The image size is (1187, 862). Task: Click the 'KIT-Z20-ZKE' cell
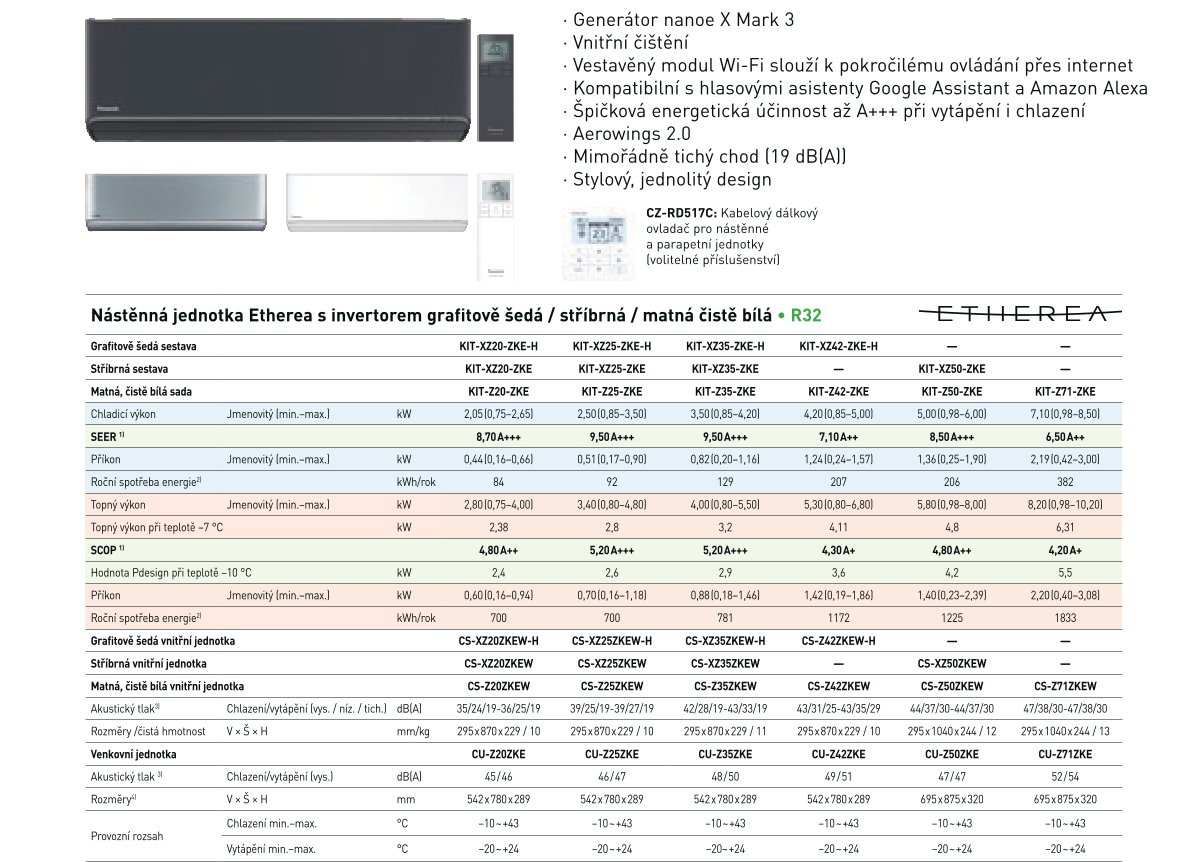(498, 391)
